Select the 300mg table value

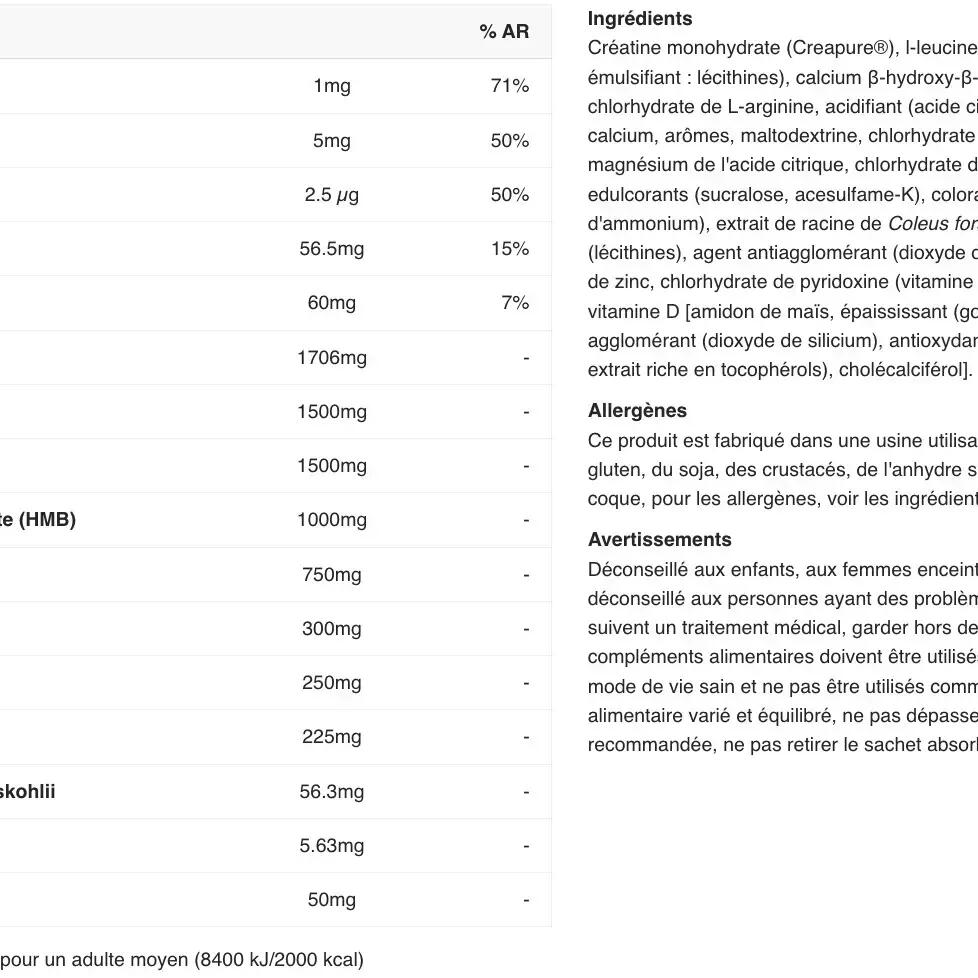(x=332, y=629)
